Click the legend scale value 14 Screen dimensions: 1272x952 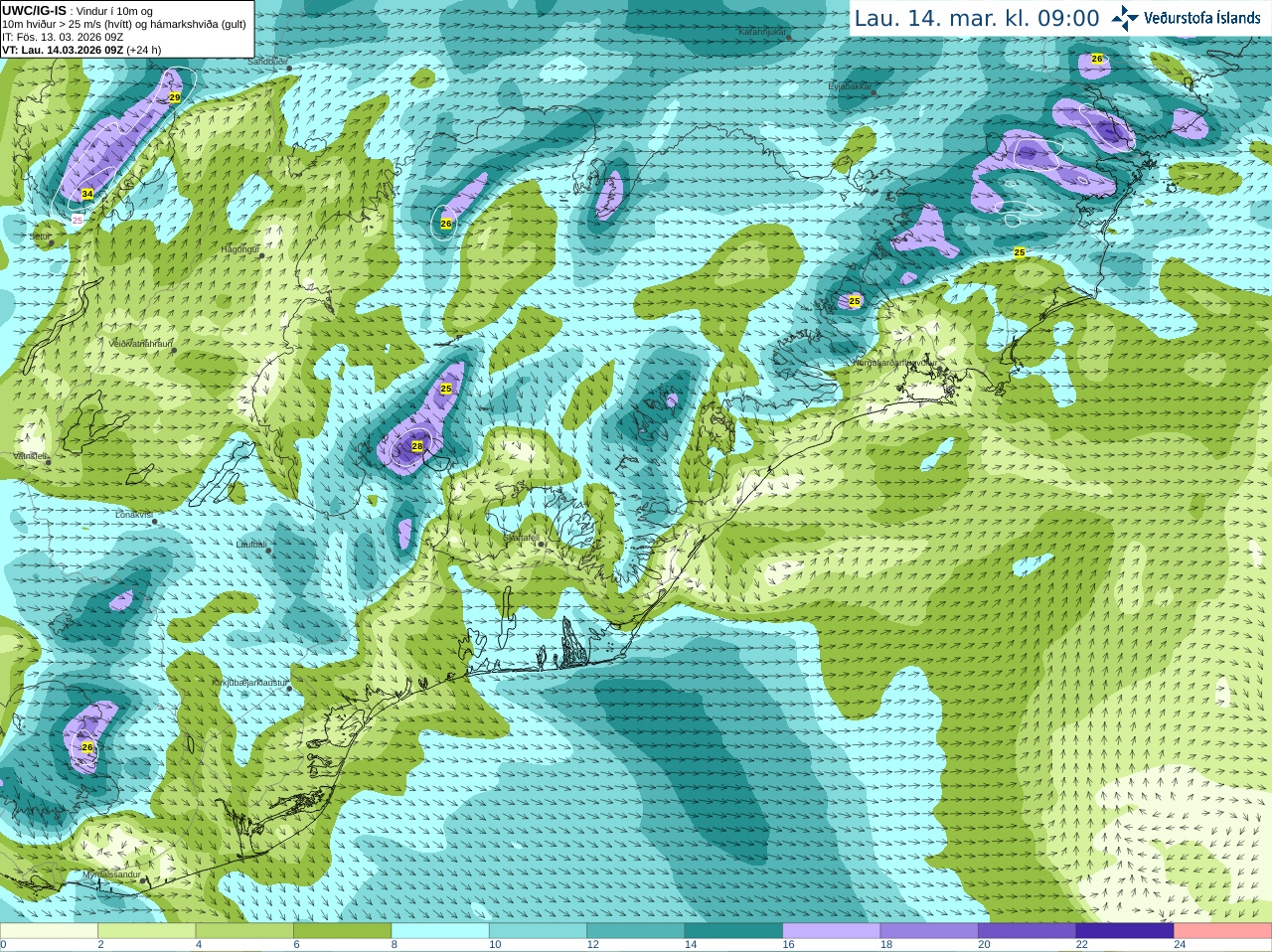click(691, 945)
